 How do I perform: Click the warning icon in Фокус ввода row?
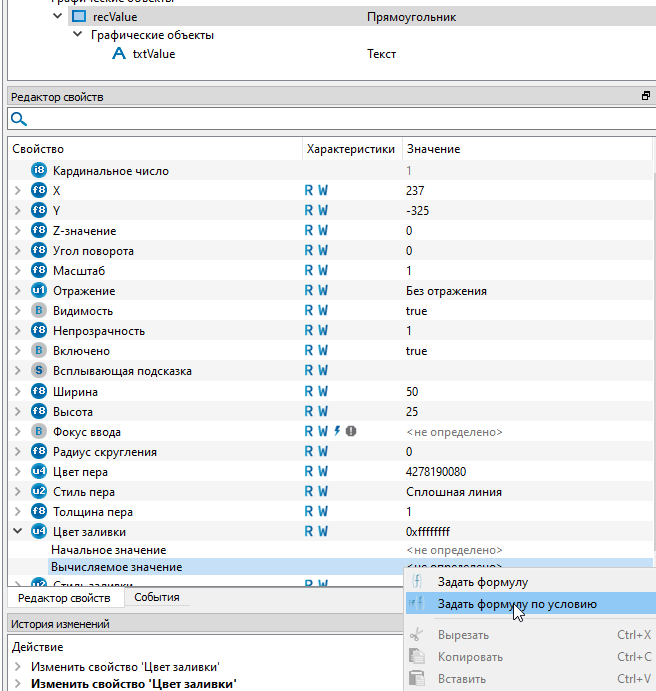click(351, 431)
